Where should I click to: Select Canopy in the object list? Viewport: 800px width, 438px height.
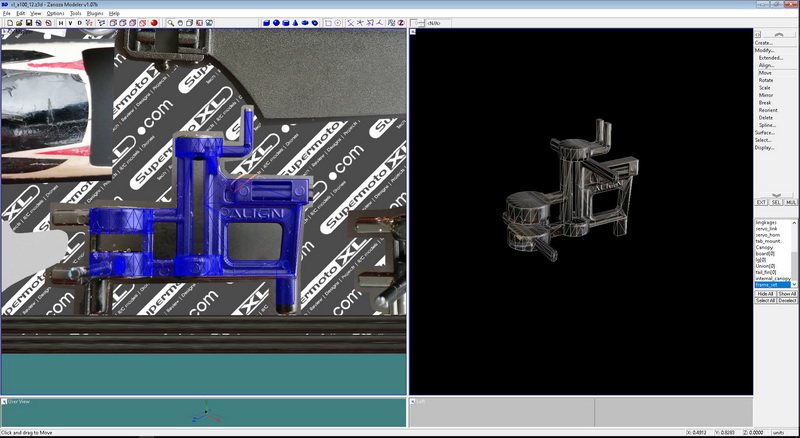764,247
